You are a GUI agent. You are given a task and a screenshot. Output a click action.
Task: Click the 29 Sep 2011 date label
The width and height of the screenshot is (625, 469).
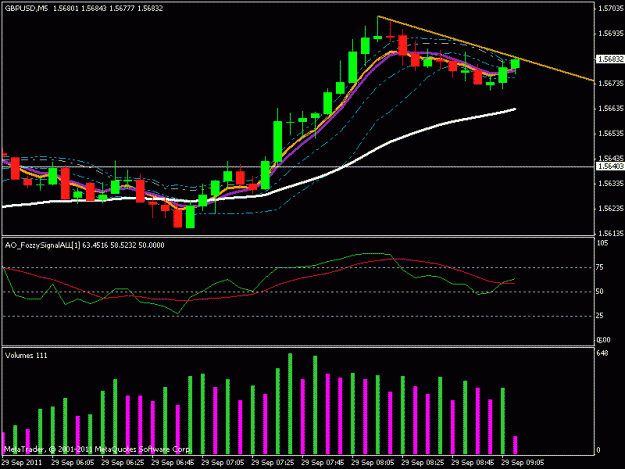22,463
